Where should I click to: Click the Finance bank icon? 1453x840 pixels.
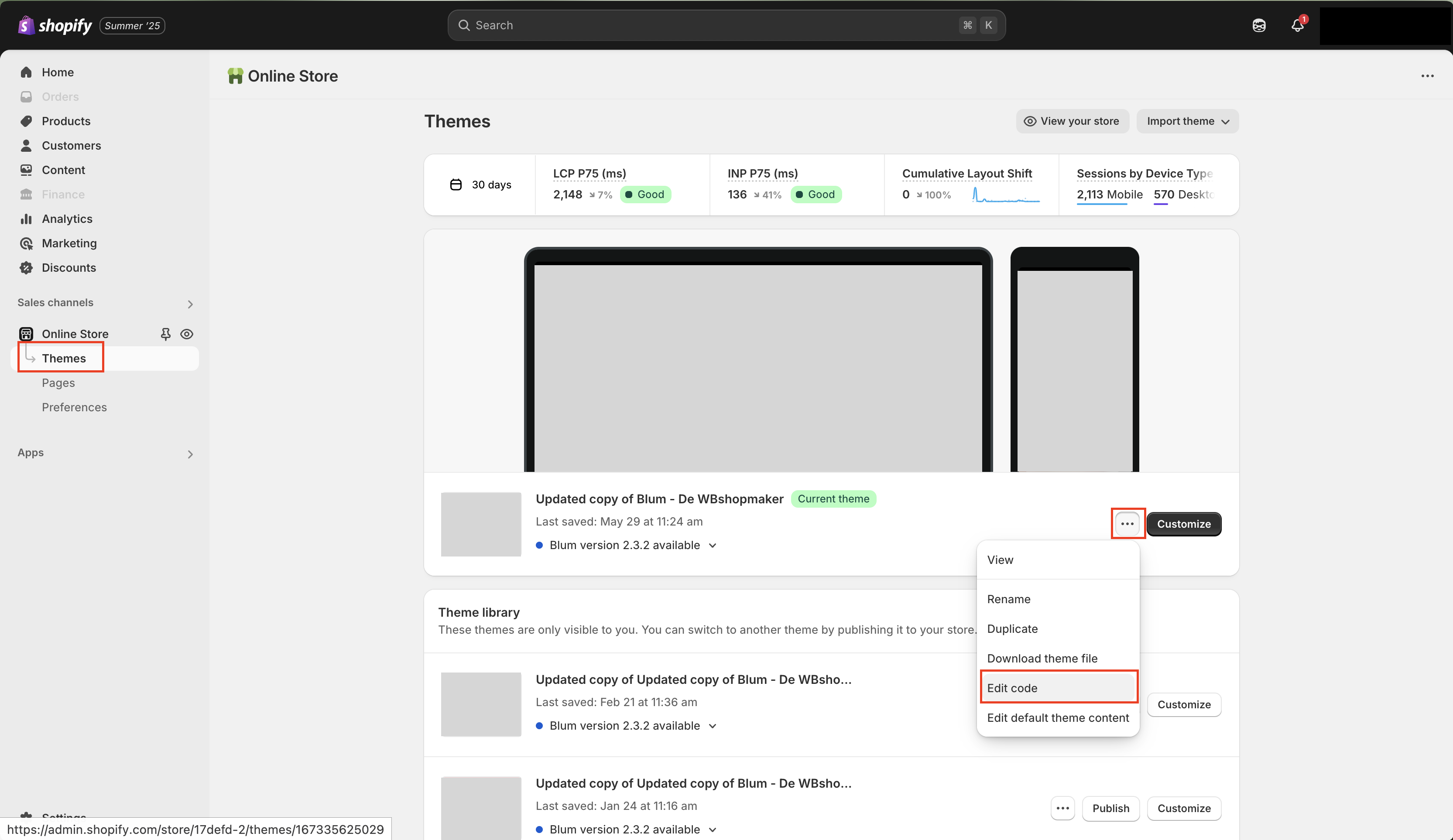click(x=26, y=194)
